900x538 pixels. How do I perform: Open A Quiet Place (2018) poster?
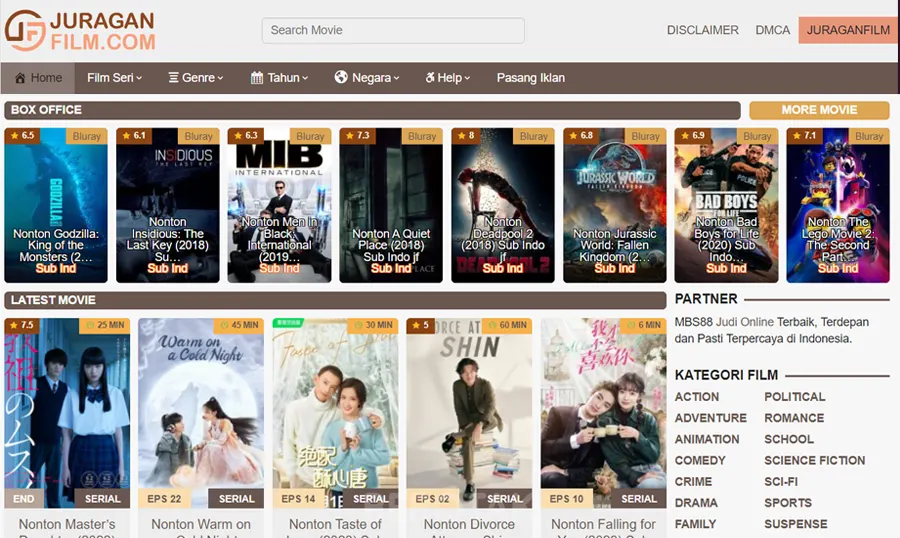point(391,205)
